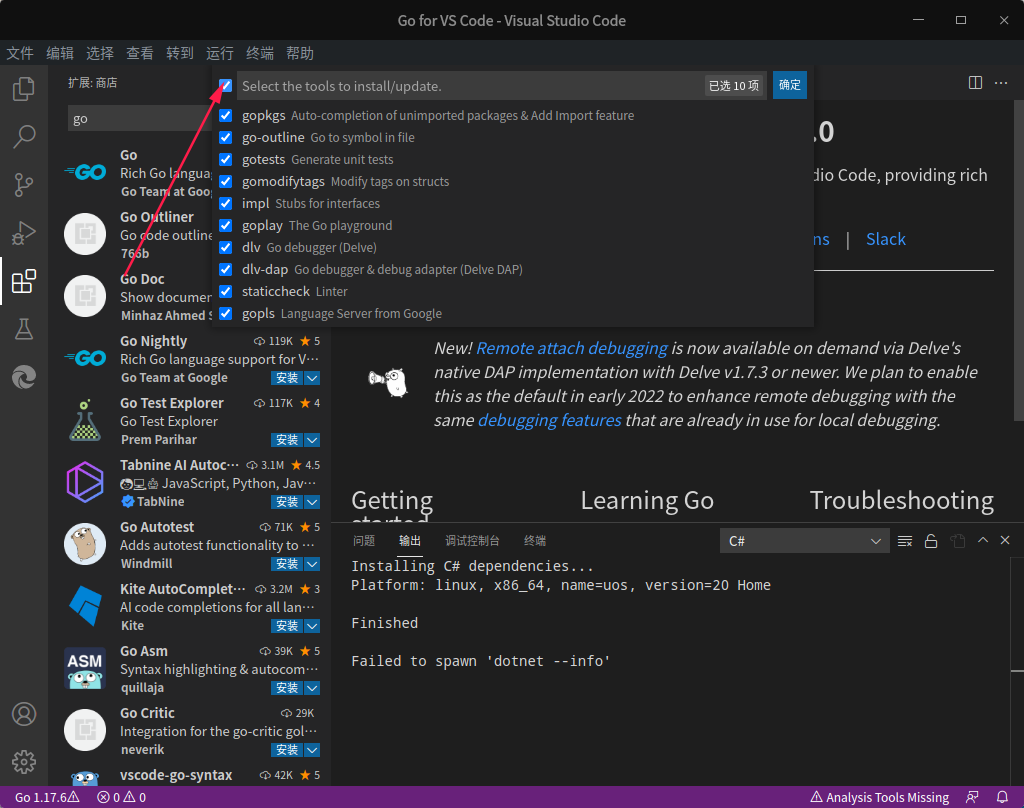Open the Source Control view icon
The height and width of the screenshot is (808, 1024).
[x=24, y=185]
